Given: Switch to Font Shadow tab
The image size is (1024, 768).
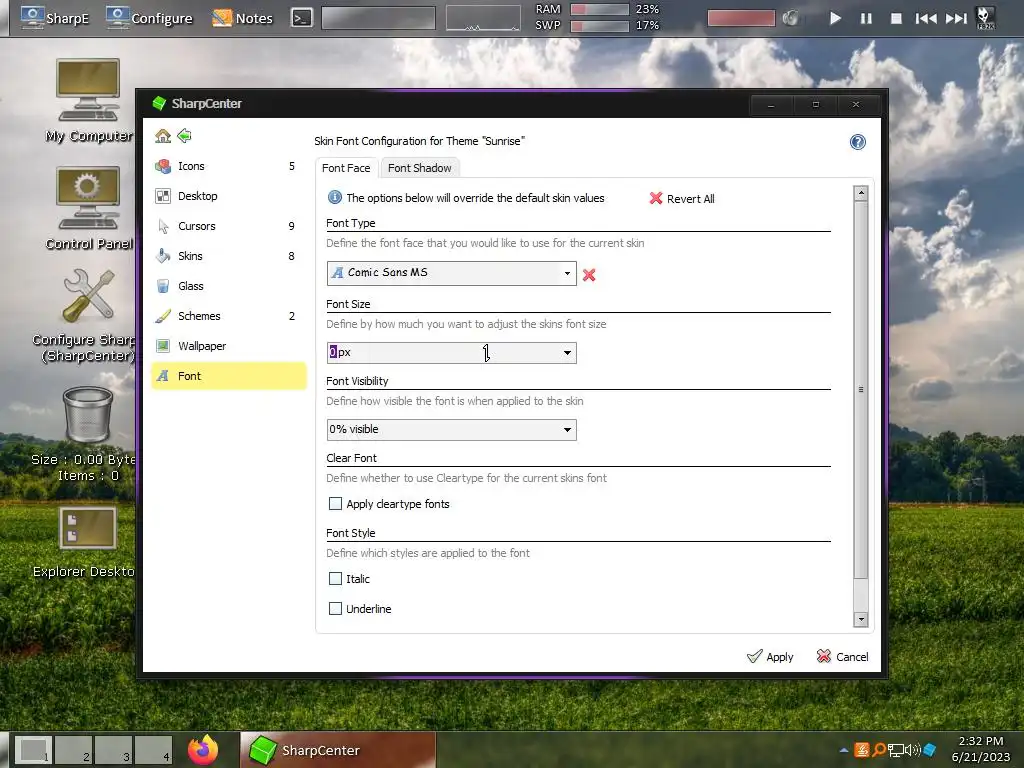Looking at the screenshot, I should tap(419, 168).
